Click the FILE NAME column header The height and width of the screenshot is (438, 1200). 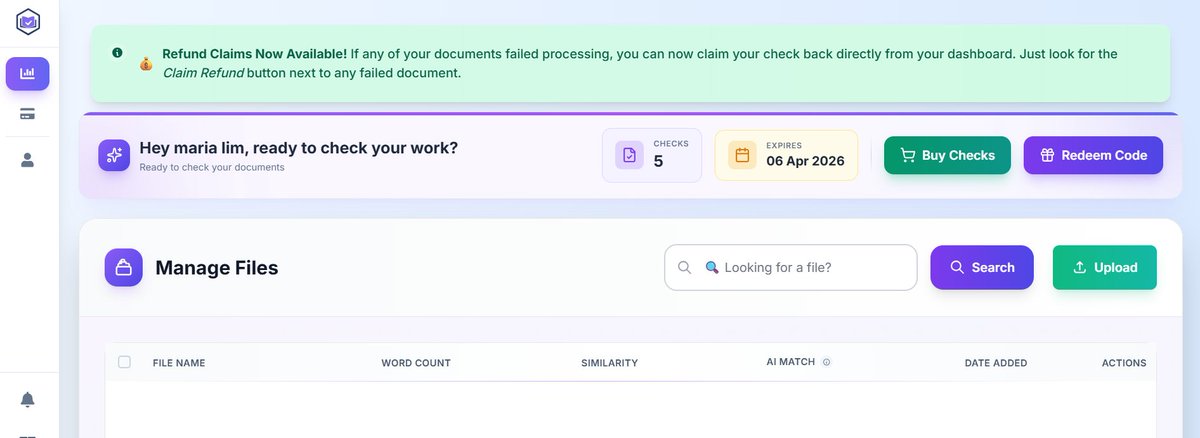[179, 363]
